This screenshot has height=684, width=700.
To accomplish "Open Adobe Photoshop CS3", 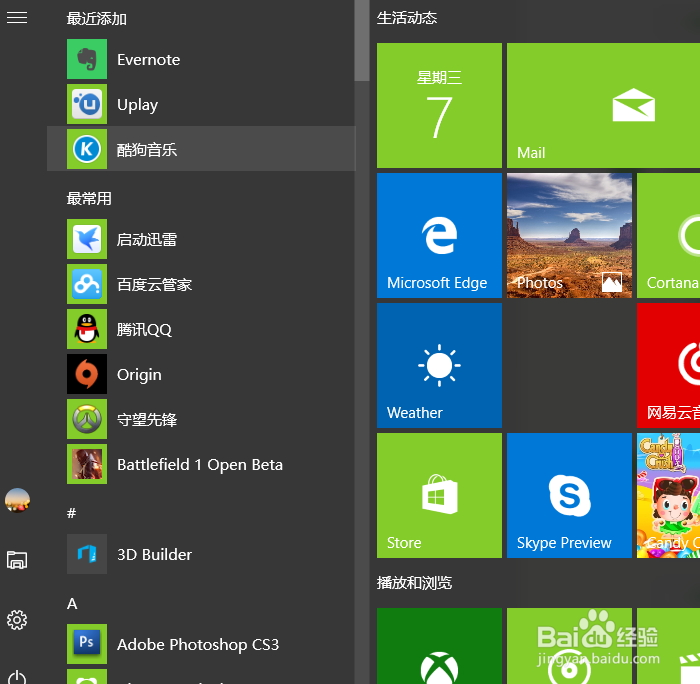I will click(x=201, y=644).
